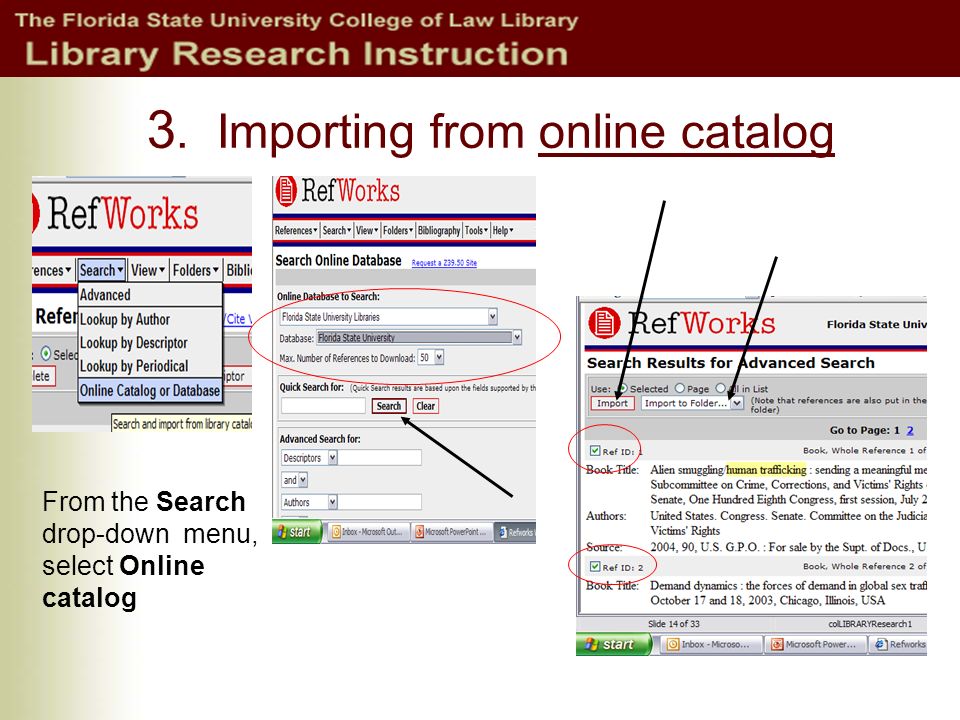Switch to 'Inbox - Microsoft Out...' taskbar item

(368, 531)
